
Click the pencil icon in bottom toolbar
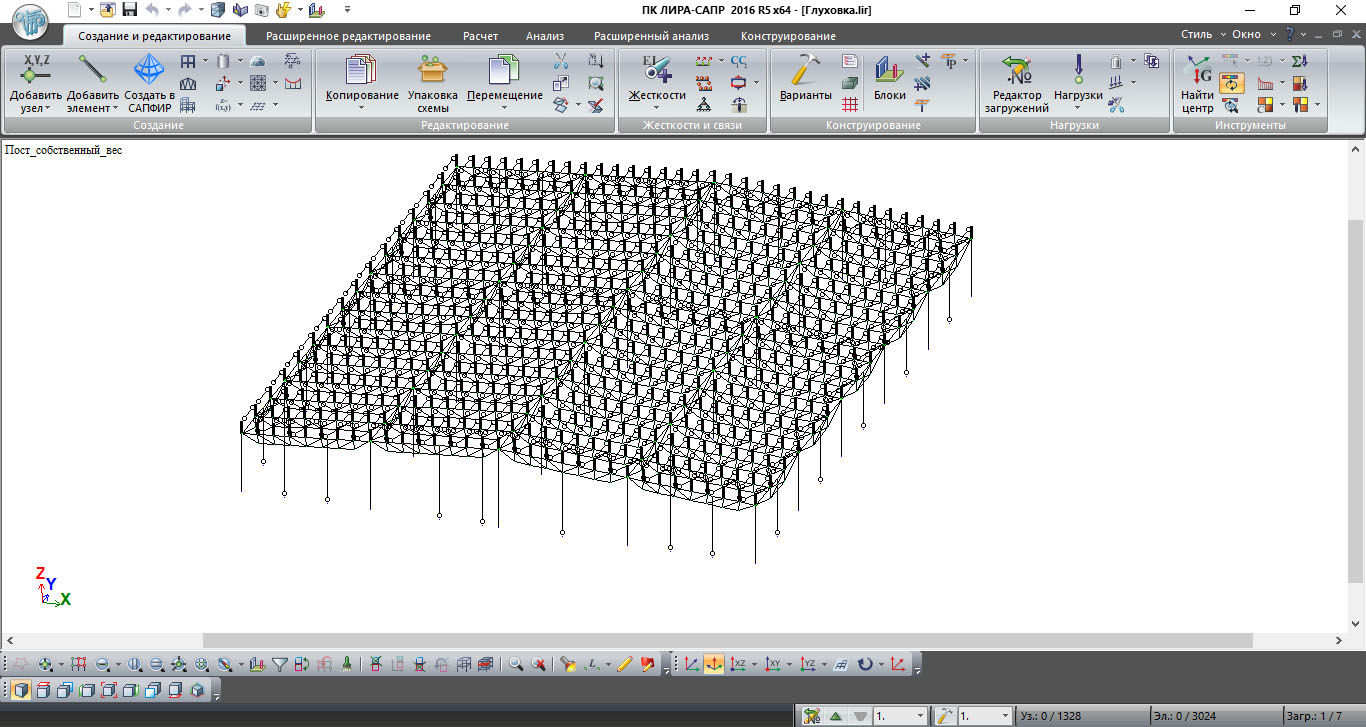(x=625, y=664)
